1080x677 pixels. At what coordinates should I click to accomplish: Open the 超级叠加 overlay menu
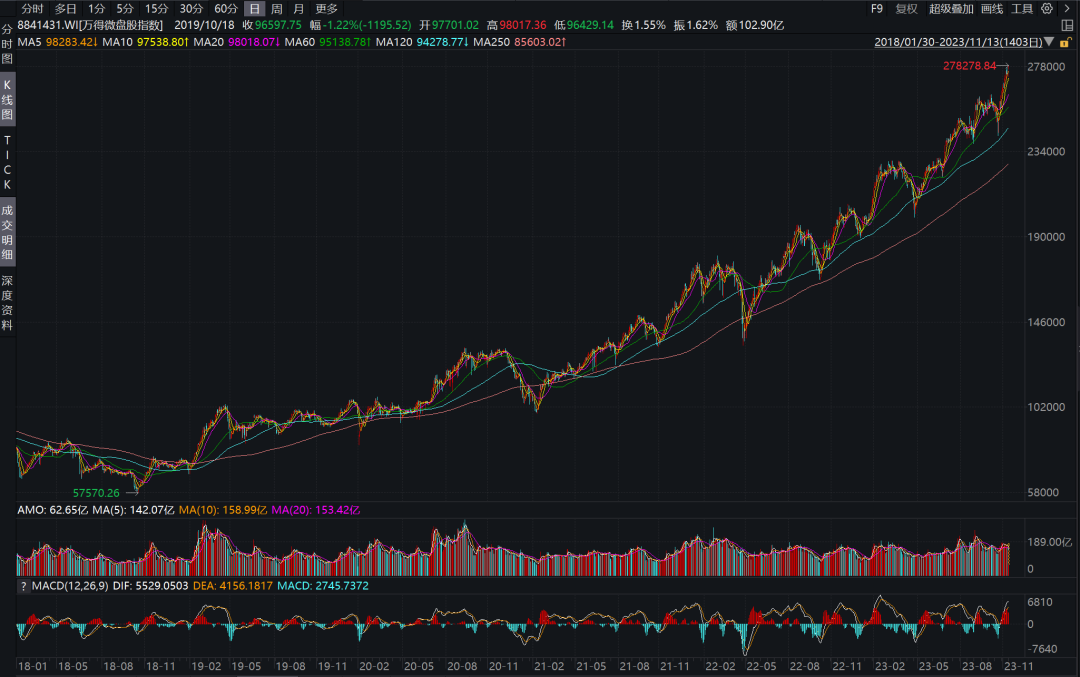951,9
